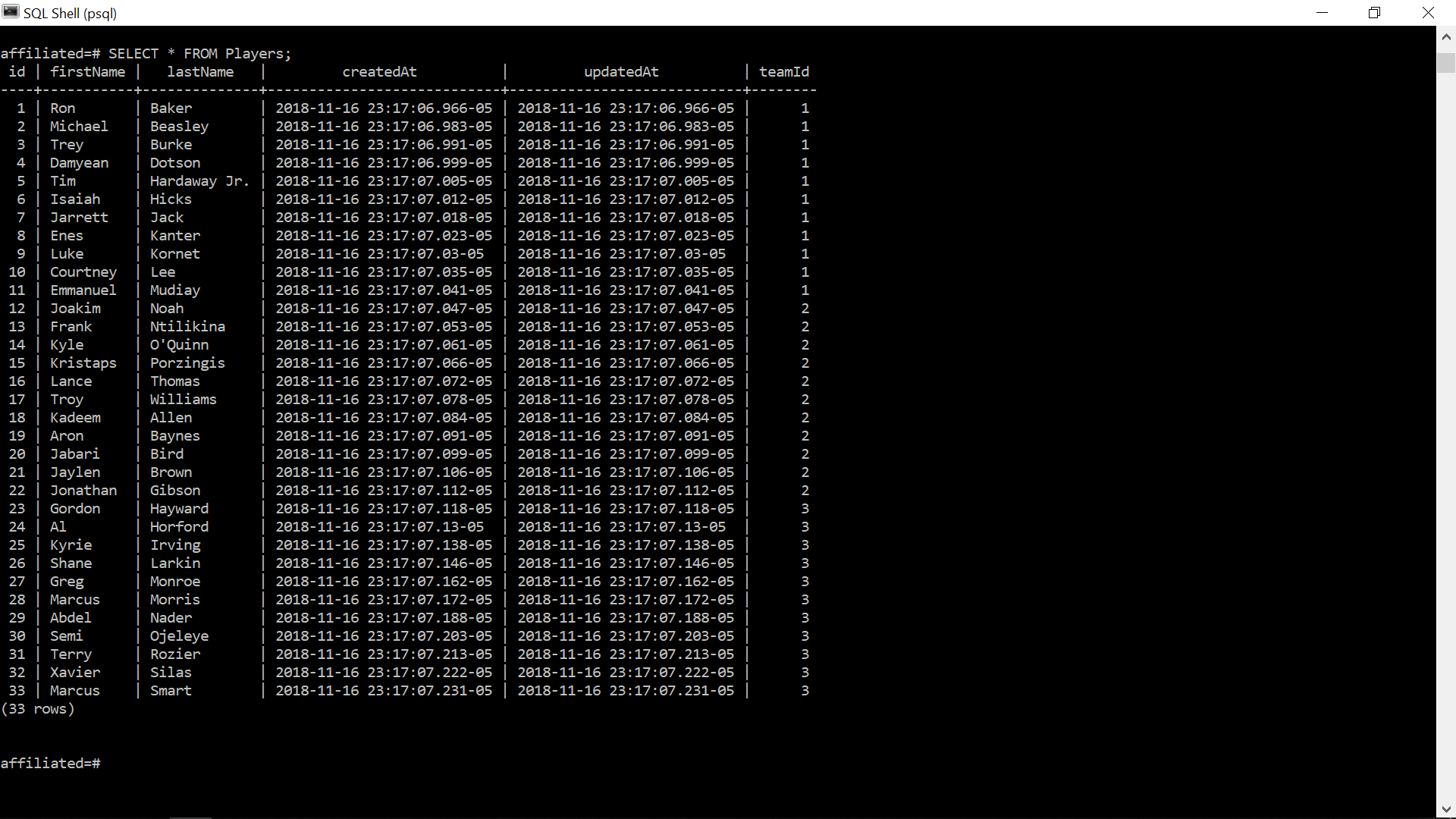The image size is (1456, 819).
Task: Click the createdAt column header
Action: [379, 72]
